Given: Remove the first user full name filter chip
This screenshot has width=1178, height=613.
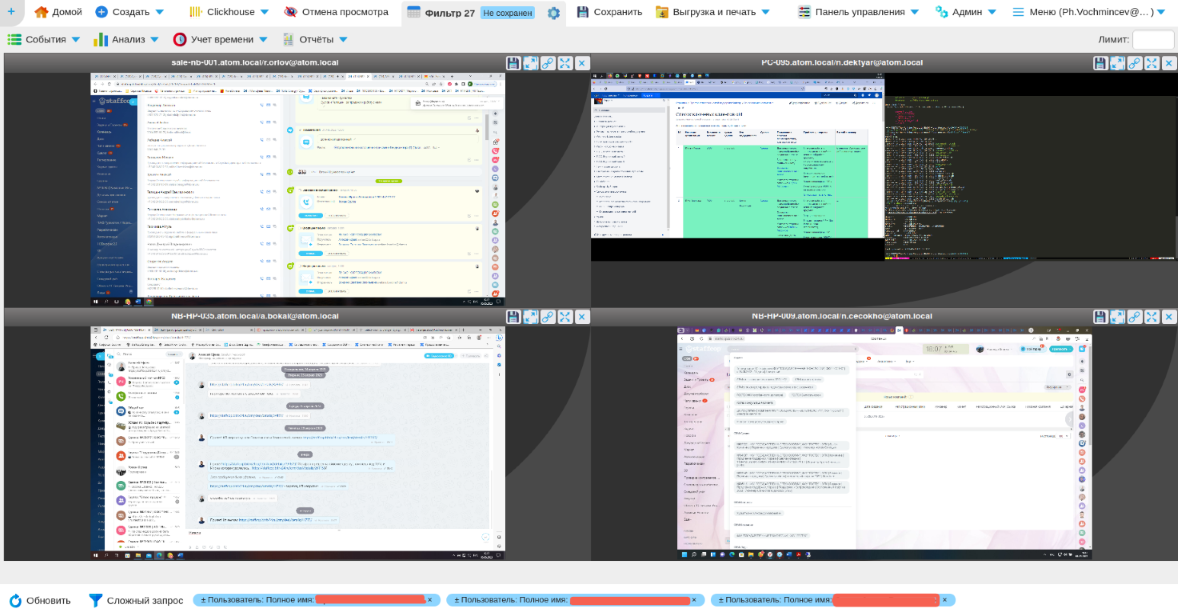Looking at the screenshot, I should point(430,600).
